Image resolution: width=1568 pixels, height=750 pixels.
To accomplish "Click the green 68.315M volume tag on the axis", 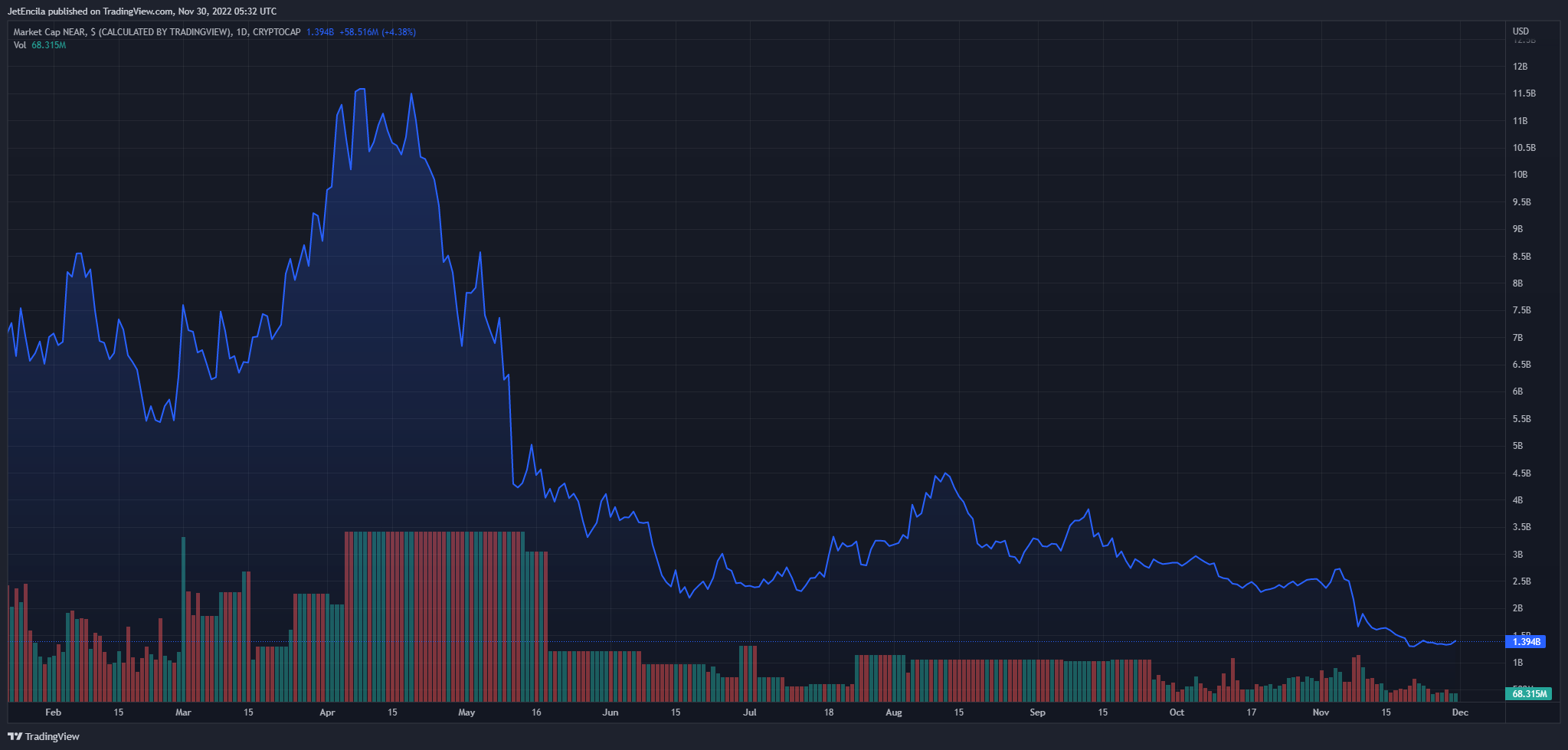I will point(1528,694).
